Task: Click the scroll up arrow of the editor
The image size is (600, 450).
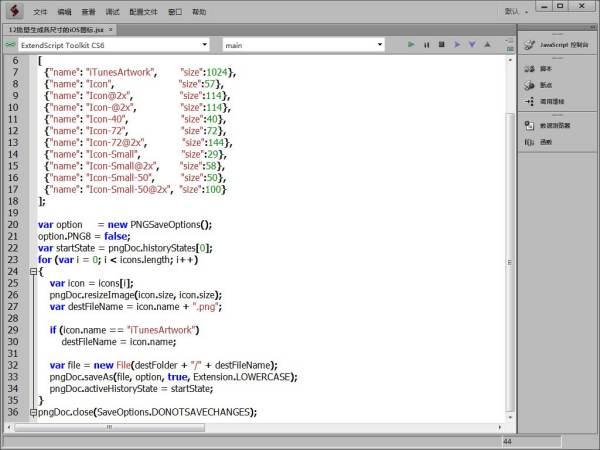Action: point(510,60)
